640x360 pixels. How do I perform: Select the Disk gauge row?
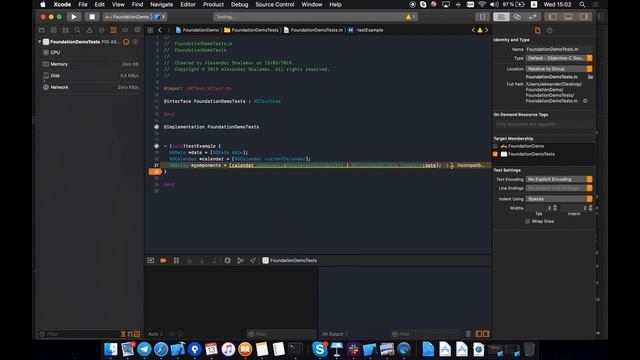click(90, 76)
